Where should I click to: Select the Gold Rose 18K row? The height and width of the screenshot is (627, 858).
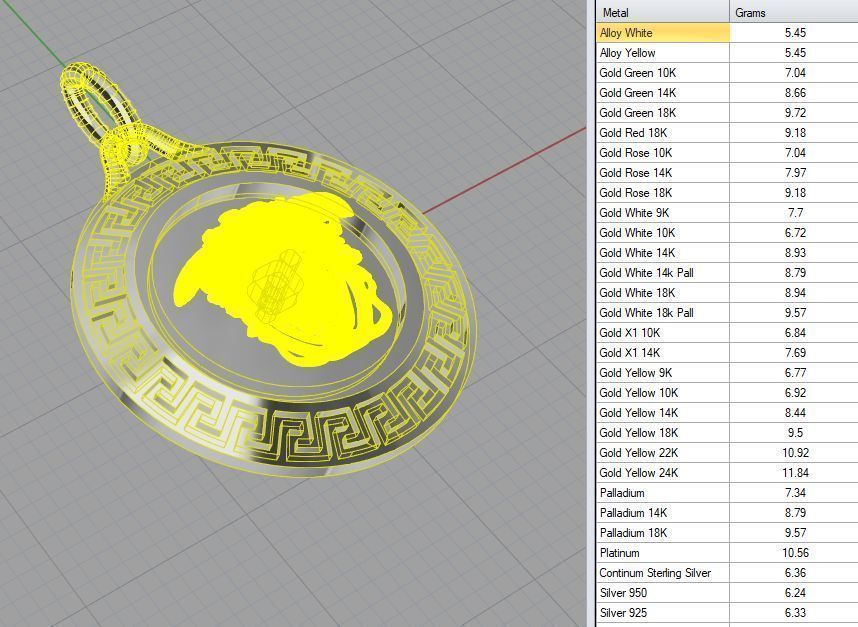[x=727, y=193]
